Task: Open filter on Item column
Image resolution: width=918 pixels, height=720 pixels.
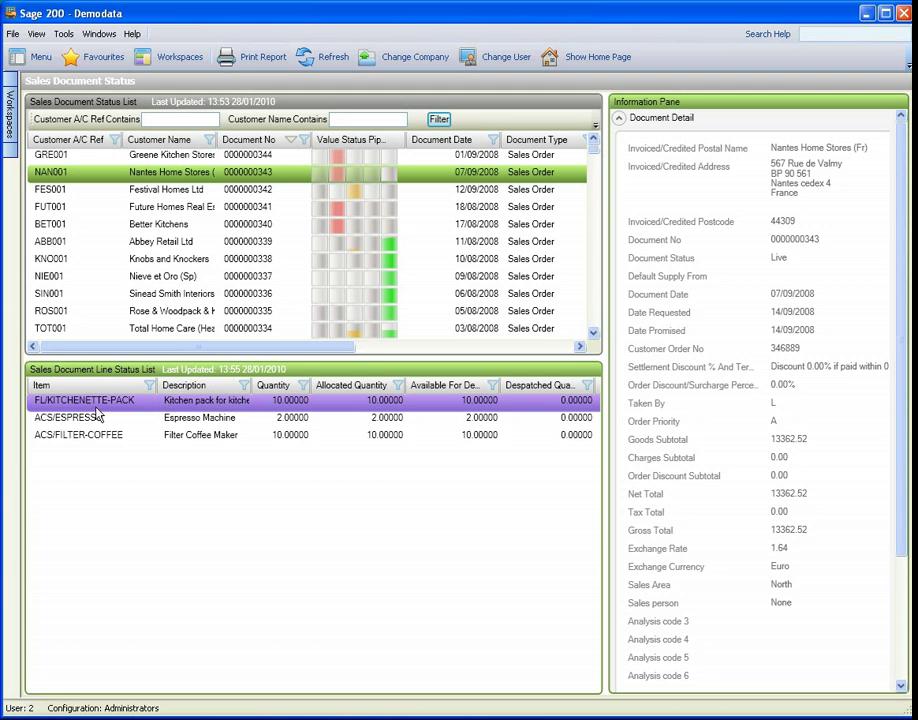Action: pyautogui.click(x=149, y=385)
